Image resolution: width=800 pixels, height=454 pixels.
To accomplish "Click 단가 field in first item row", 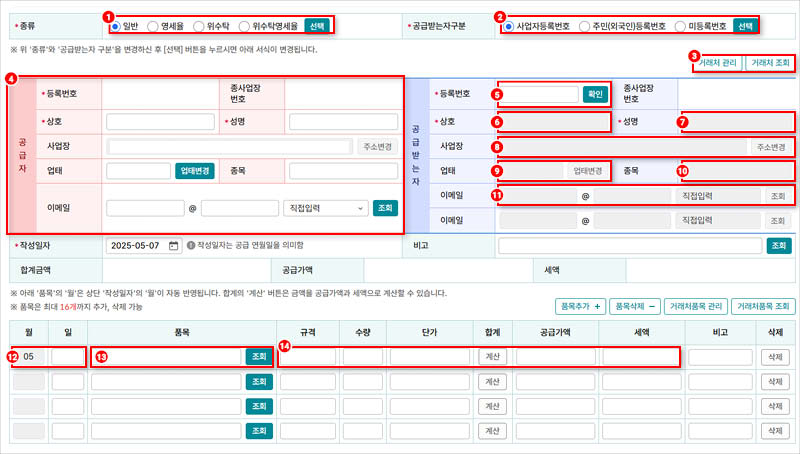I will pos(430,357).
